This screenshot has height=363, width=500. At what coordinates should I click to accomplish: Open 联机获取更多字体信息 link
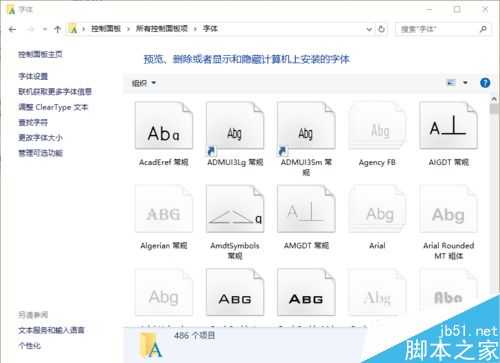click(55, 92)
